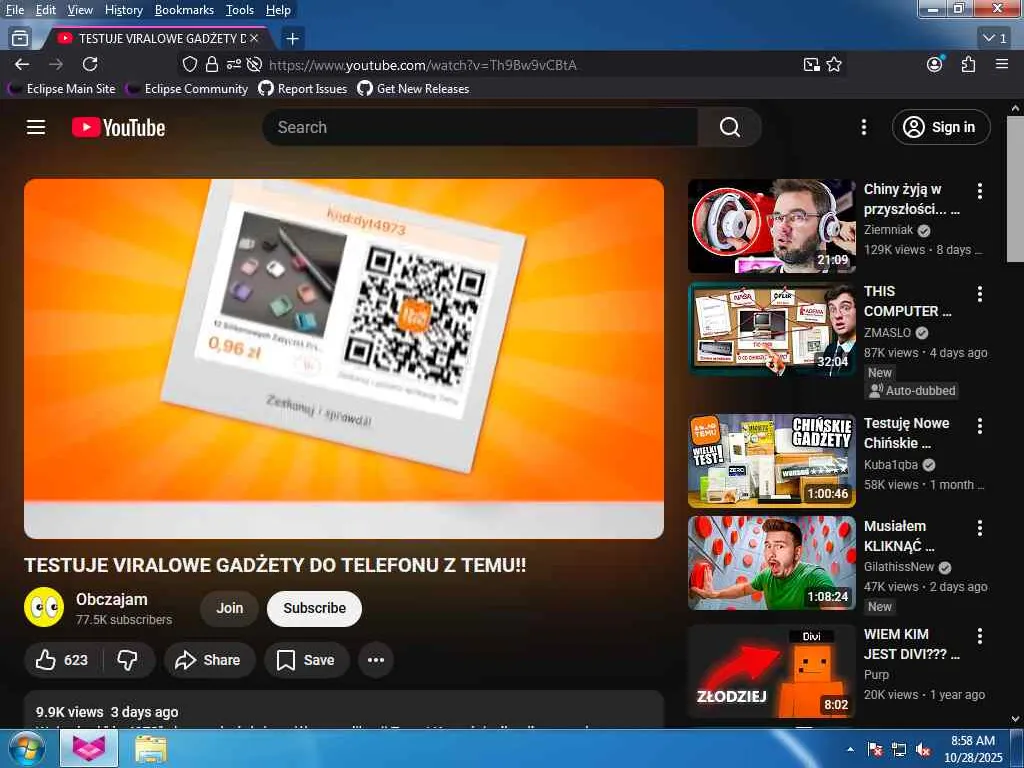This screenshot has width=1024, height=768.
Task: Click the shield tracking protection icon
Action: point(189,64)
